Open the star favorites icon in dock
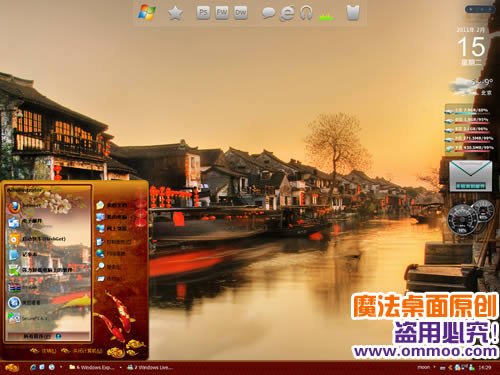The height and width of the screenshot is (375, 500). pos(175,13)
